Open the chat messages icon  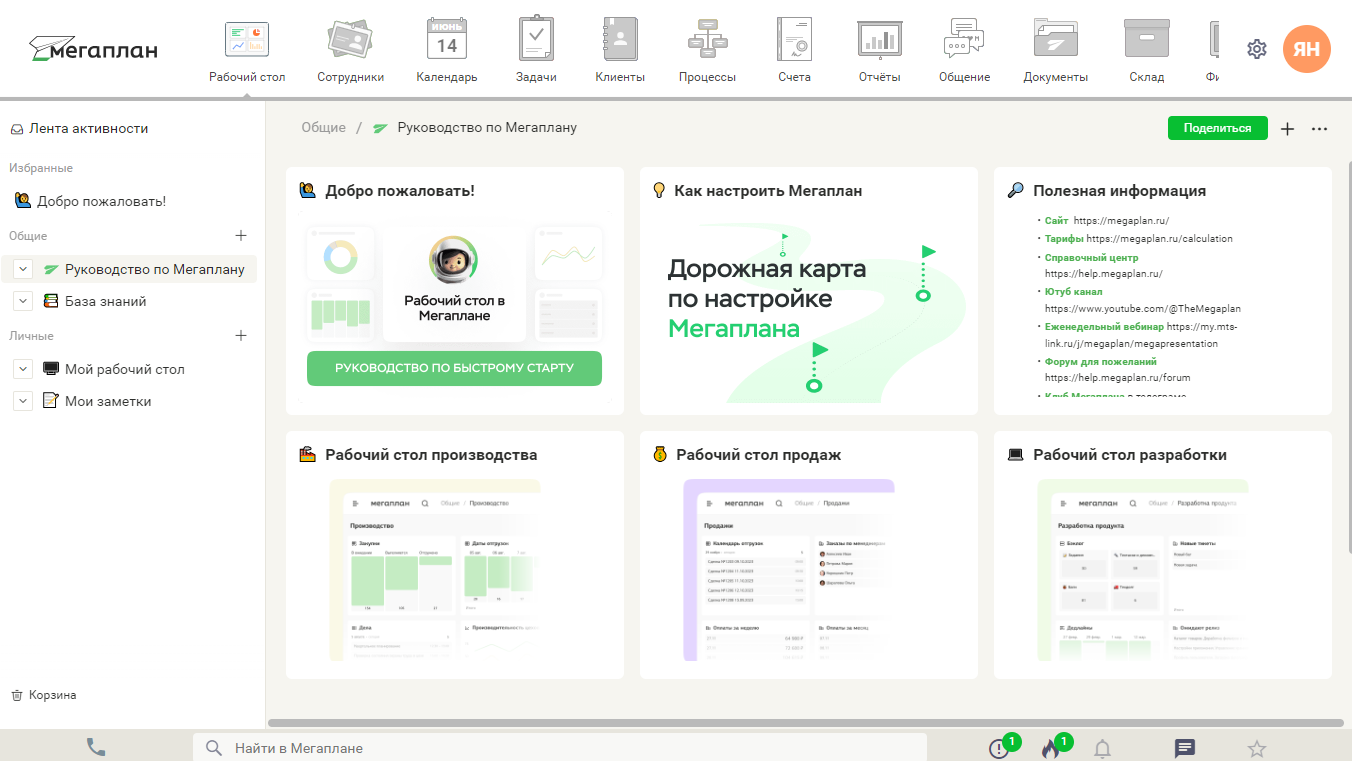(1185, 748)
